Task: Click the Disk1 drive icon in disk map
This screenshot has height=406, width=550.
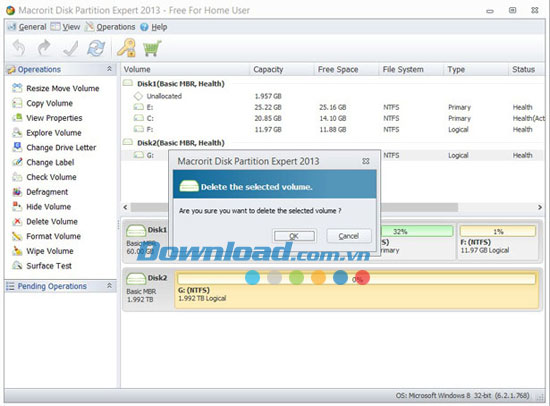Action: (x=136, y=231)
